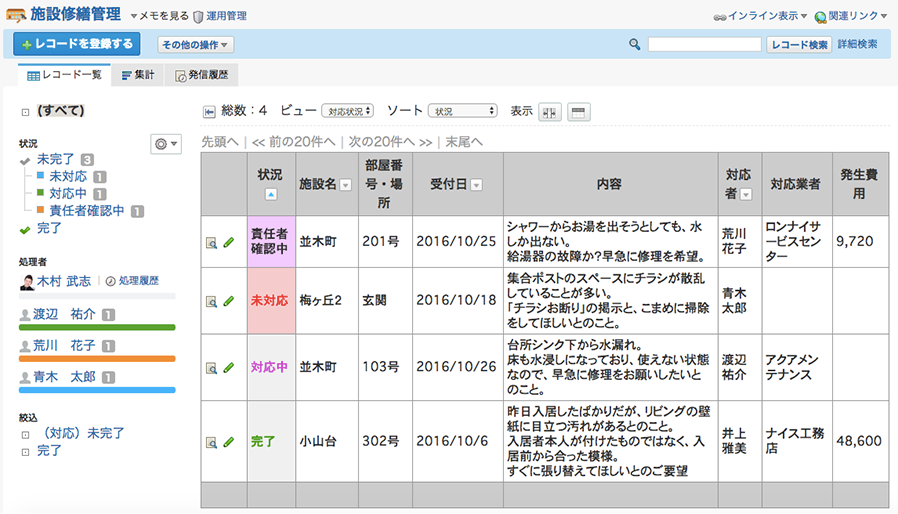Click the user icon next to 青木 太郎
898x514 pixels.
25,378
